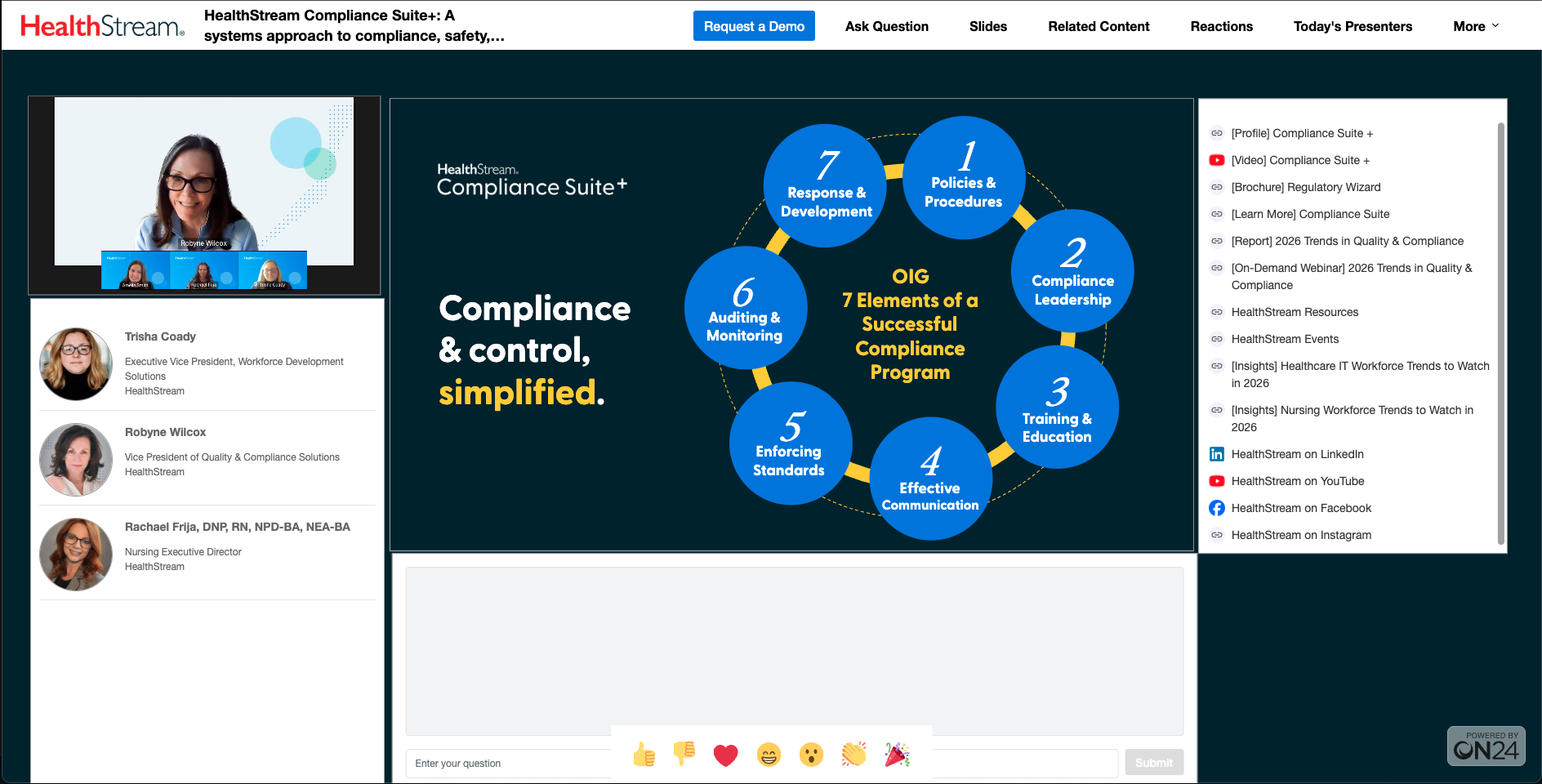Open the [Profile] Compliance Suite + link
Viewport: 1542px width, 784px height.
coord(1302,133)
